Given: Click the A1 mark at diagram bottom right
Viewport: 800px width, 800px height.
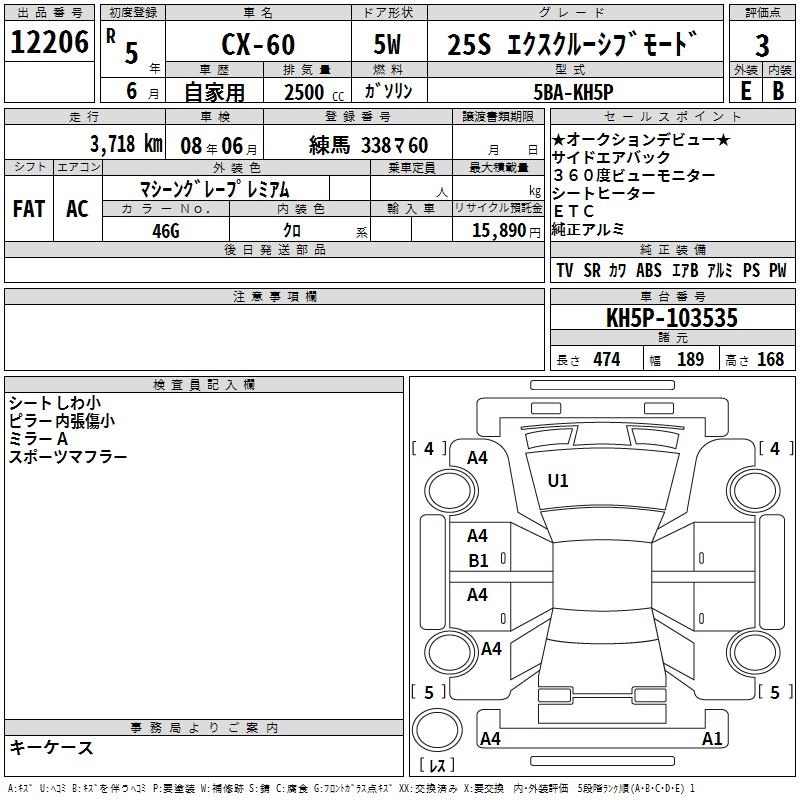Looking at the screenshot, I should coord(712,739).
